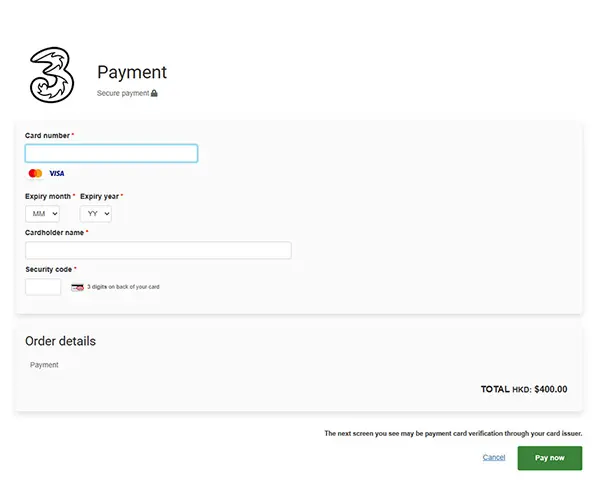The width and height of the screenshot is (600, 500).
Task: Click the Visa card logo
Action: pyautogui.click(x=57, y=173)
